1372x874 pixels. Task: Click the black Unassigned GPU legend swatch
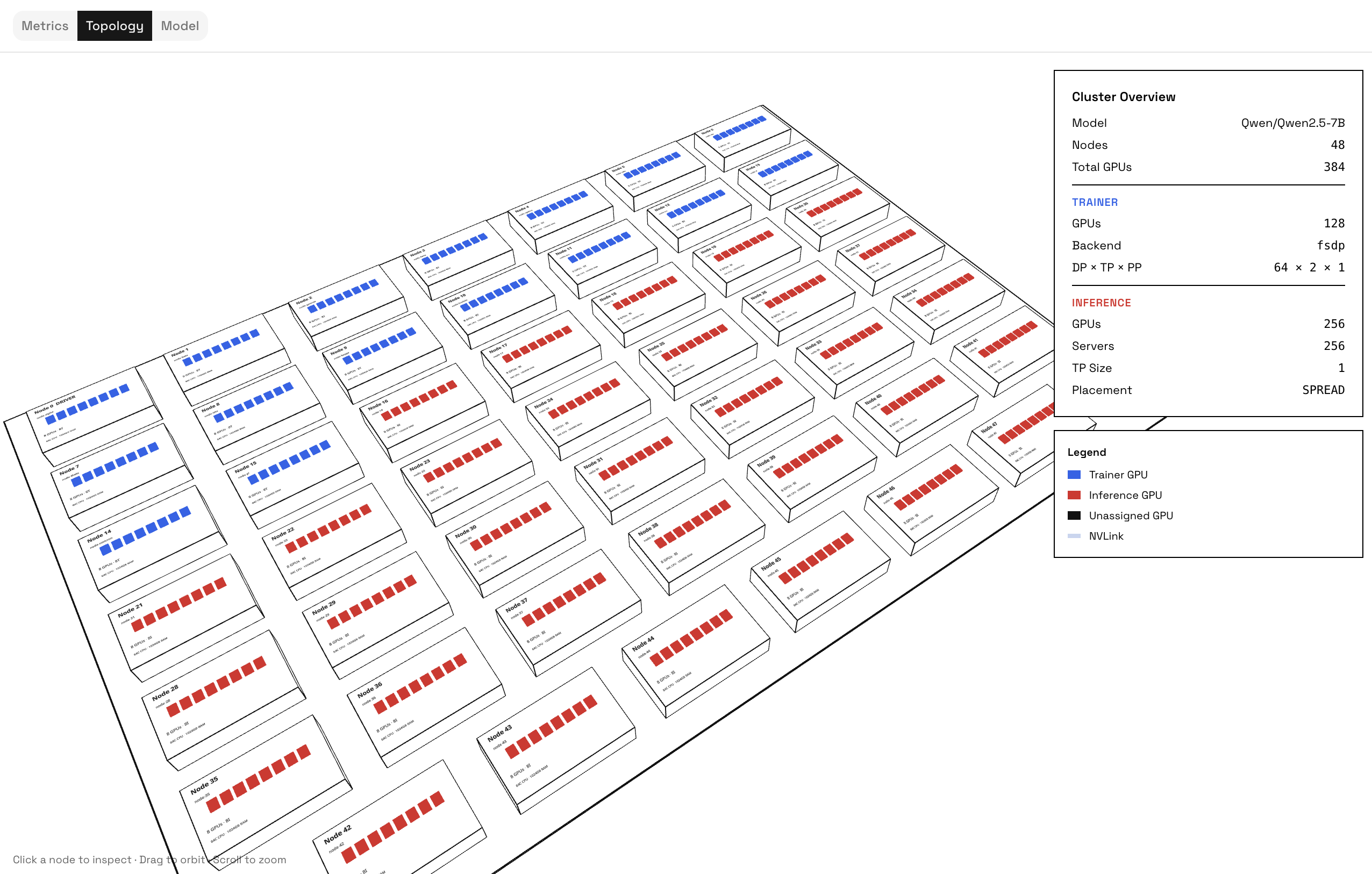1074,515
